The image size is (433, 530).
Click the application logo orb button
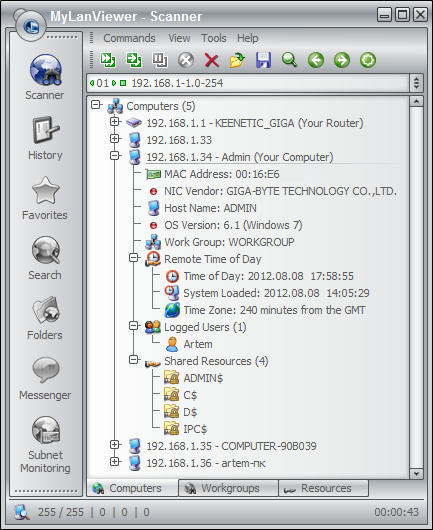point(30,26)
